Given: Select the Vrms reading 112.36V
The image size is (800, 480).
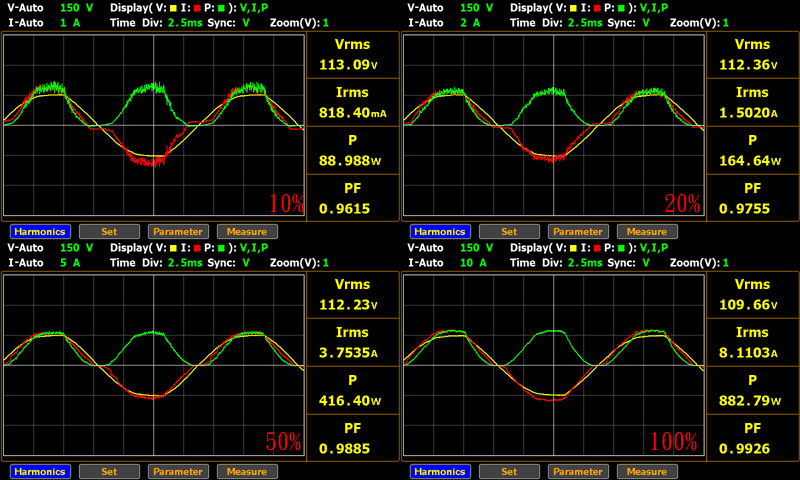Looking at the screenshot, I should 748,65.
